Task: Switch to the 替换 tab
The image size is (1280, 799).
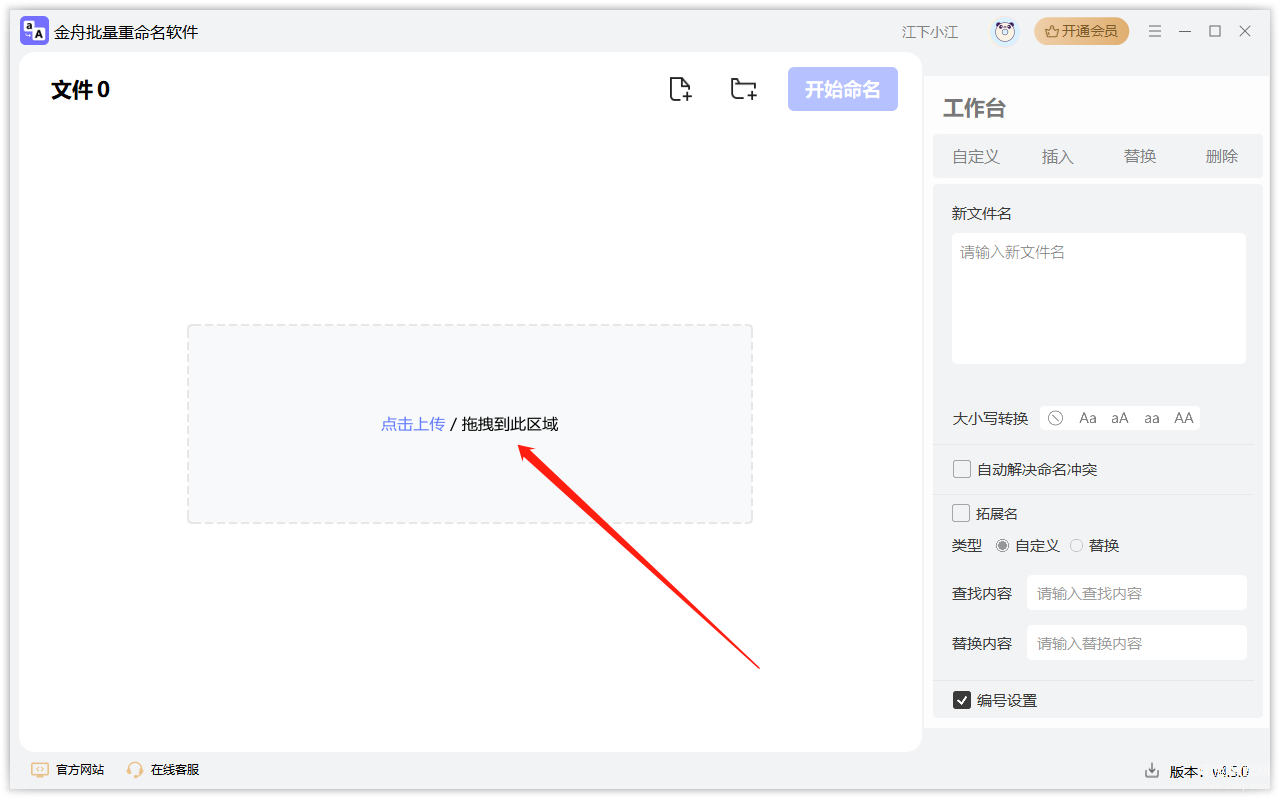Action: pyautogui.click(x=1140, y=156)
